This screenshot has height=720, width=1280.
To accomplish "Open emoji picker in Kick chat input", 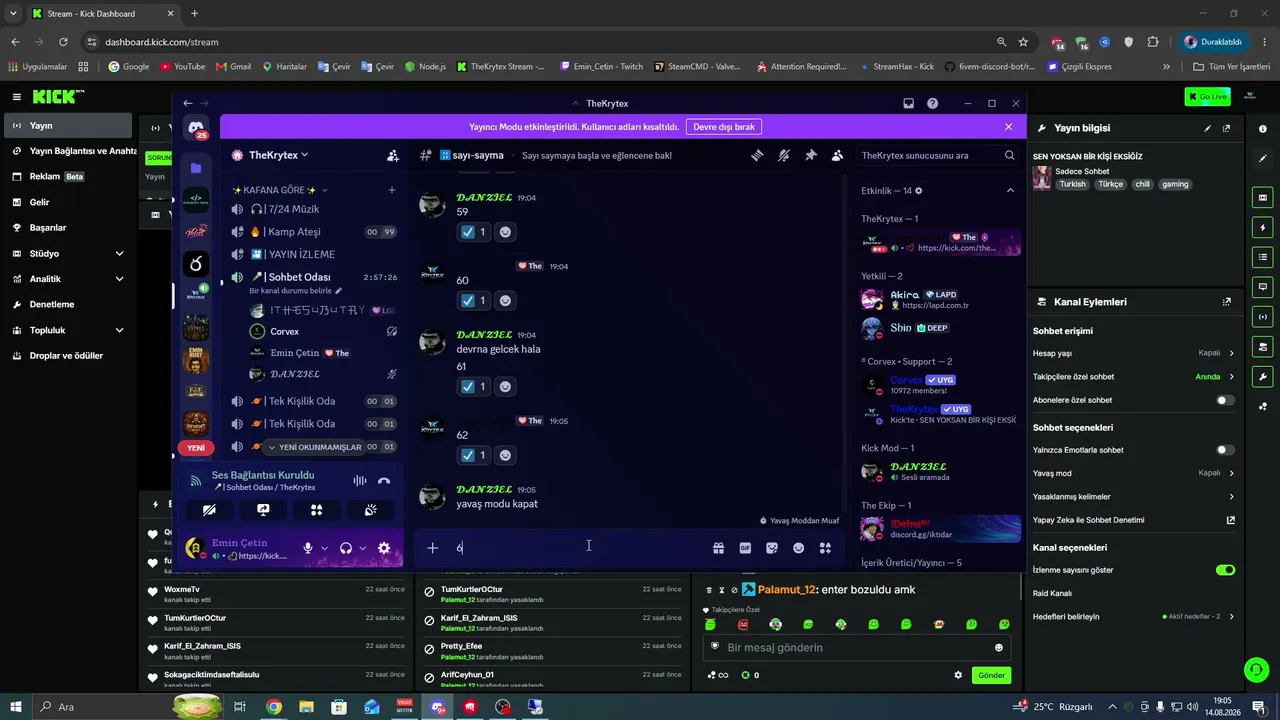I will tap(998, 648).
